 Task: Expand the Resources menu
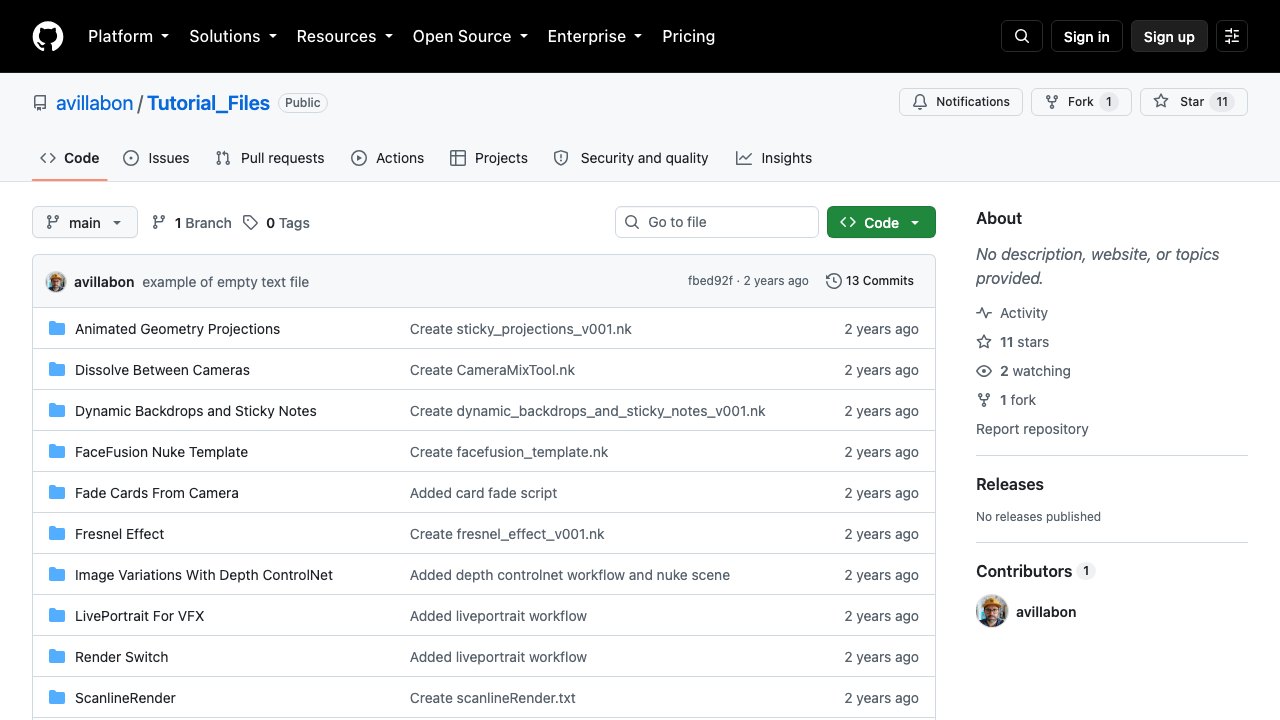tap(344, 36)
